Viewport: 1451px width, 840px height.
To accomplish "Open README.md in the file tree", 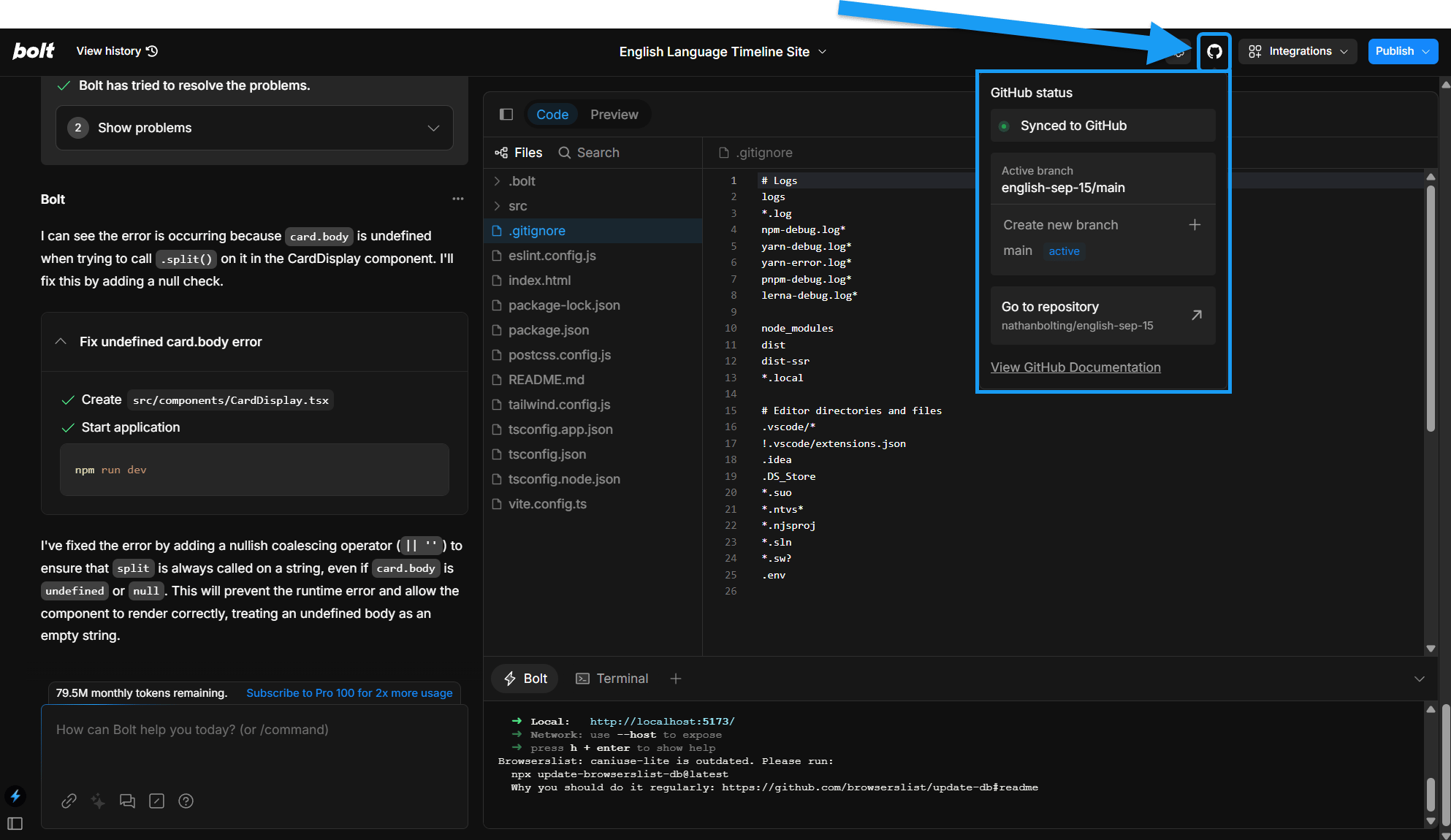I will click(593, 380).
